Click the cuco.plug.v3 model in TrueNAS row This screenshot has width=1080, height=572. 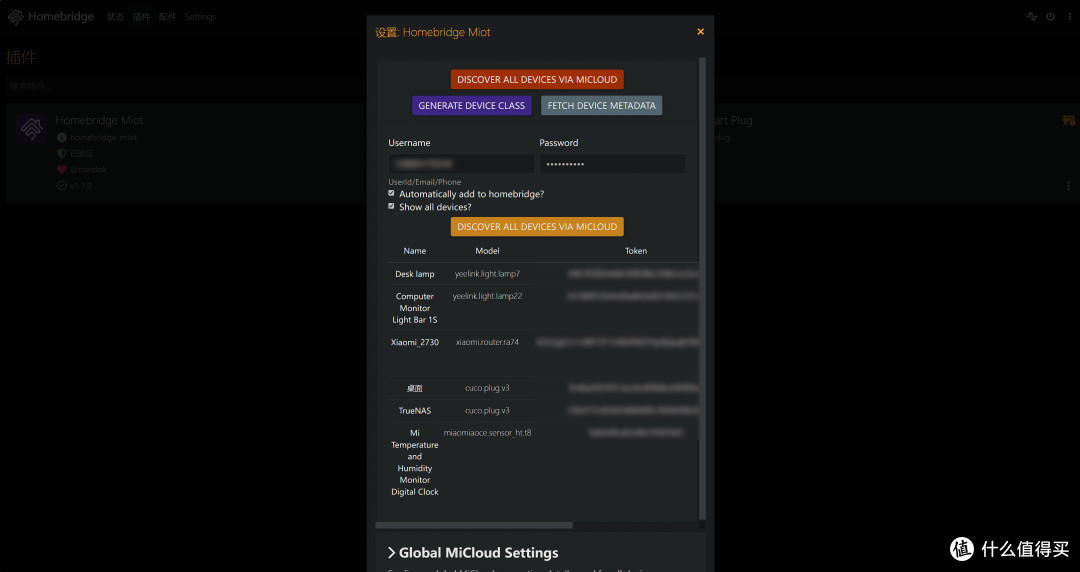pyautogui.click(x=487, y=410)
